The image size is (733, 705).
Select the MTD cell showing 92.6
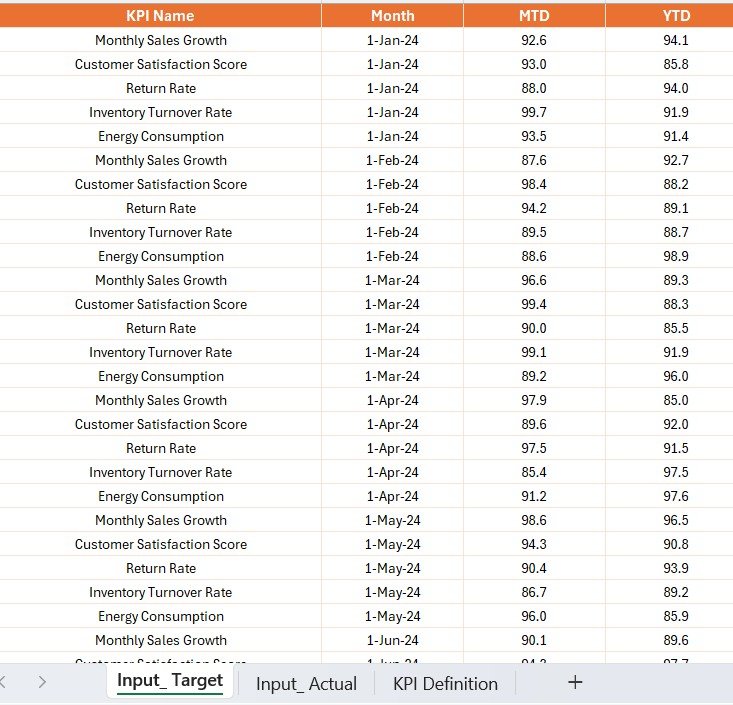point(533,40)
